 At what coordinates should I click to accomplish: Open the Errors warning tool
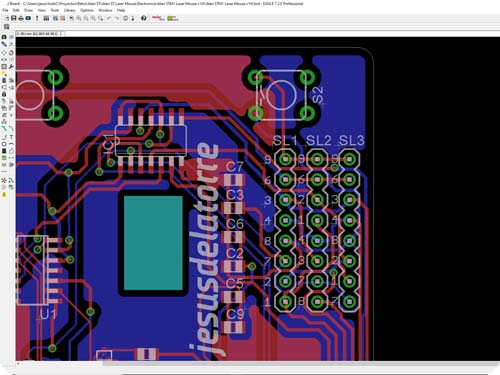[x=4, y=194]
